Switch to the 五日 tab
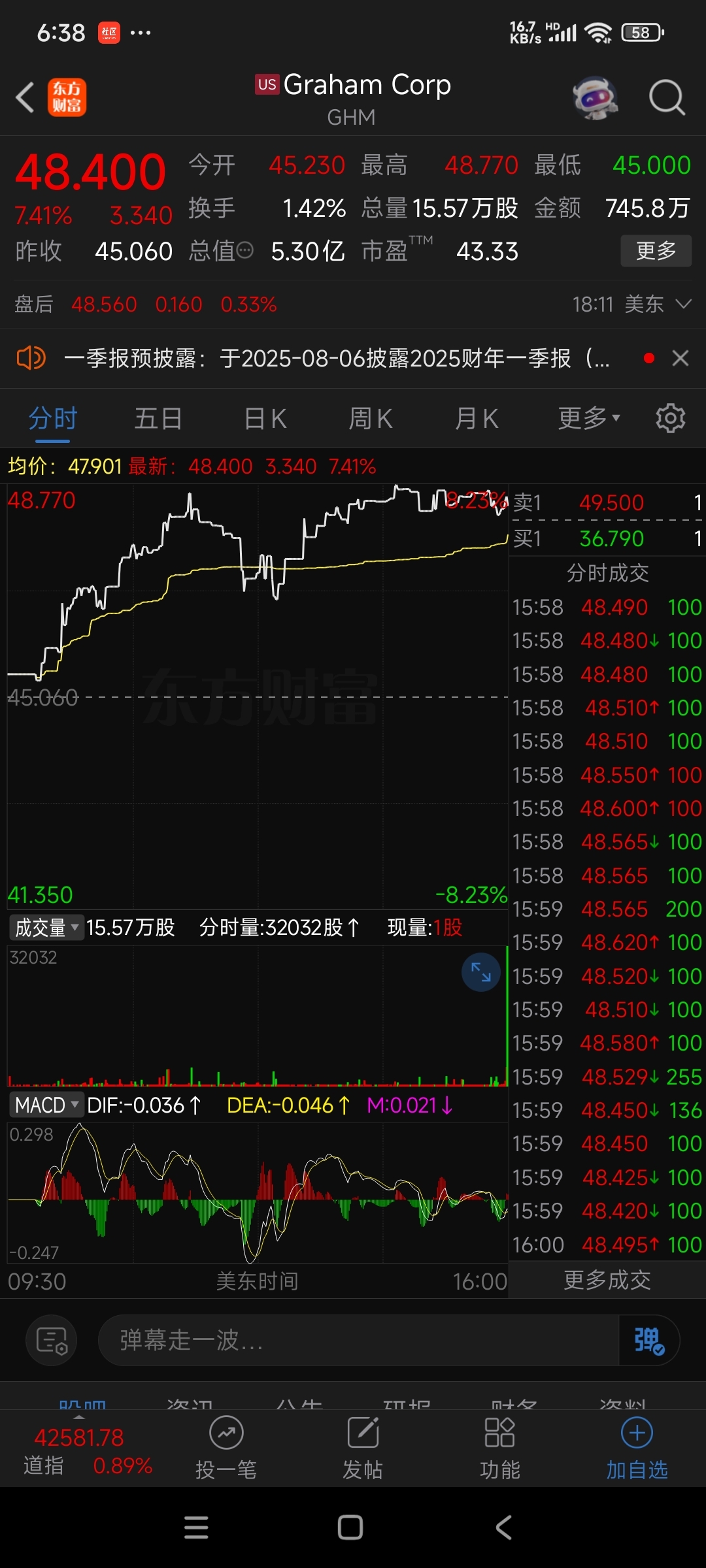 click(158, 418)
